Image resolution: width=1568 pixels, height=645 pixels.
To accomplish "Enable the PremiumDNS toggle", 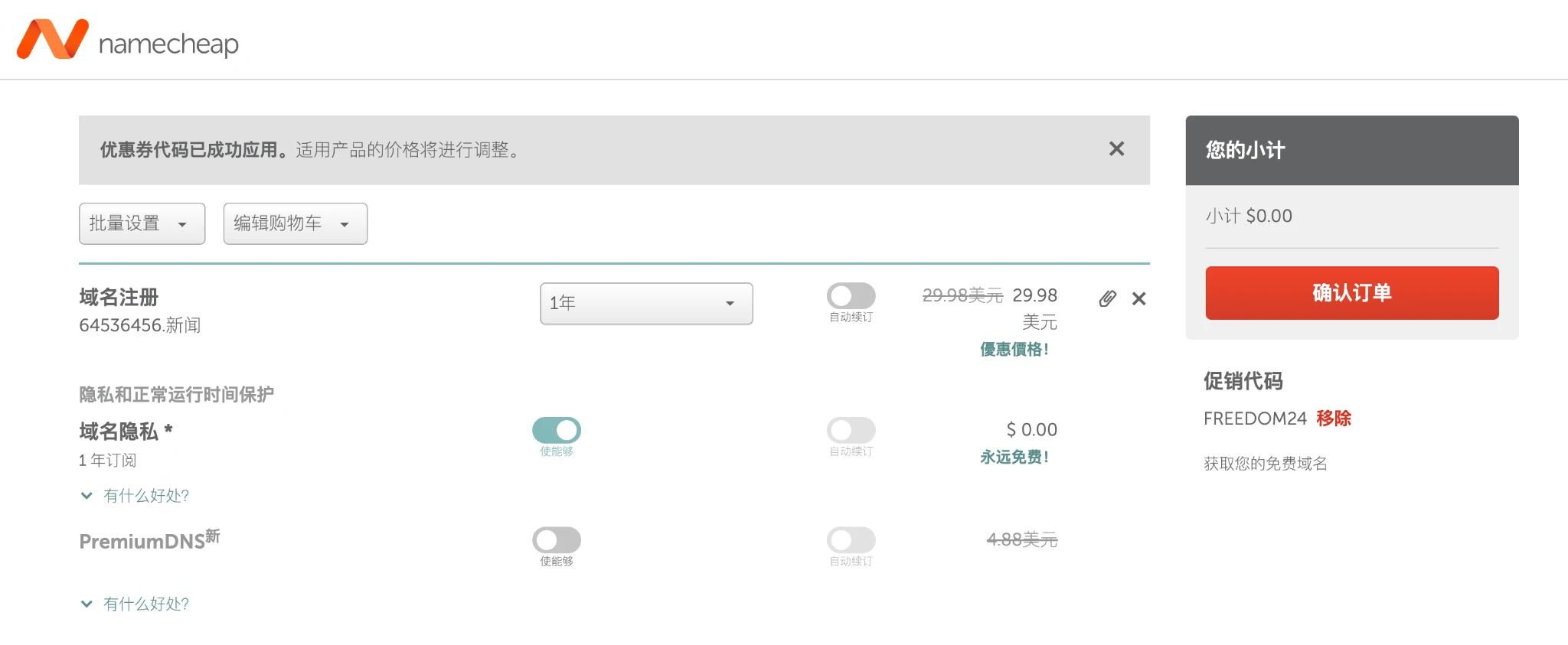I will tap(556, 541).
